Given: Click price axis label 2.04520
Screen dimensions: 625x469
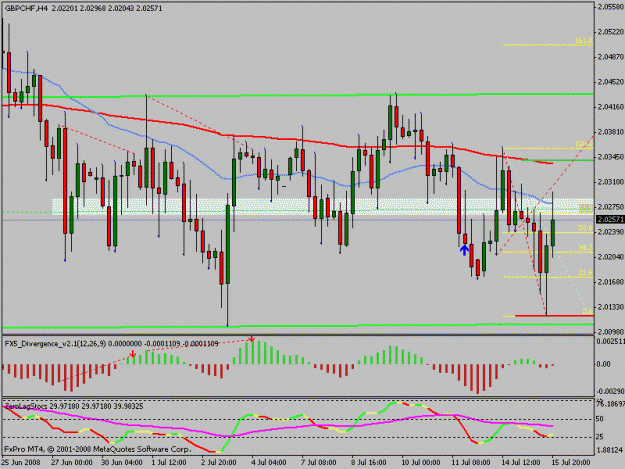Looking at the screenshot, I should pyautogui.click(x=611, y=82).
